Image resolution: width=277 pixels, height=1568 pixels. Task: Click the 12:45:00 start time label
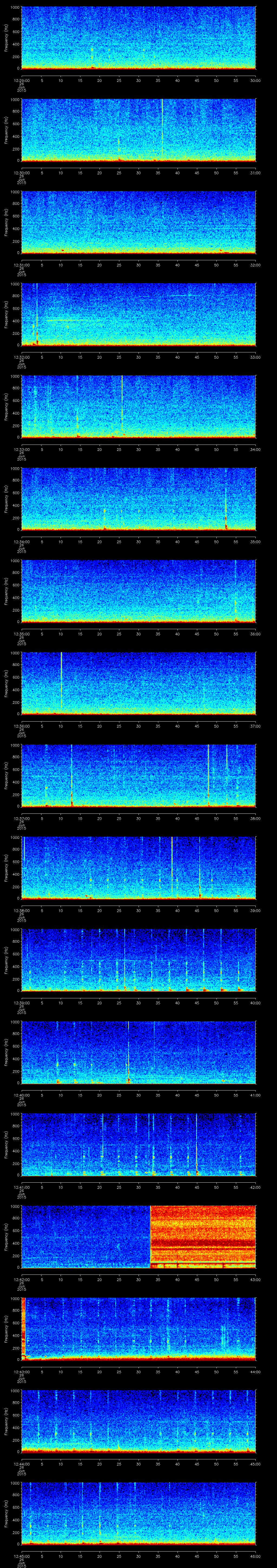point(21,1556)
